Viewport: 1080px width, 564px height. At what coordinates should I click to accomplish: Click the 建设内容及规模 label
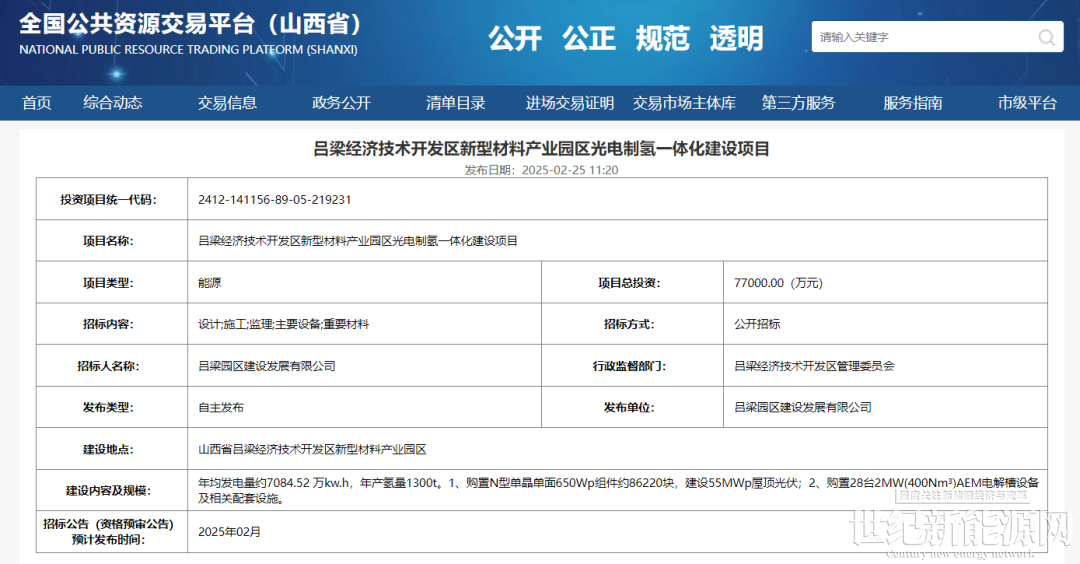point(108,491)
